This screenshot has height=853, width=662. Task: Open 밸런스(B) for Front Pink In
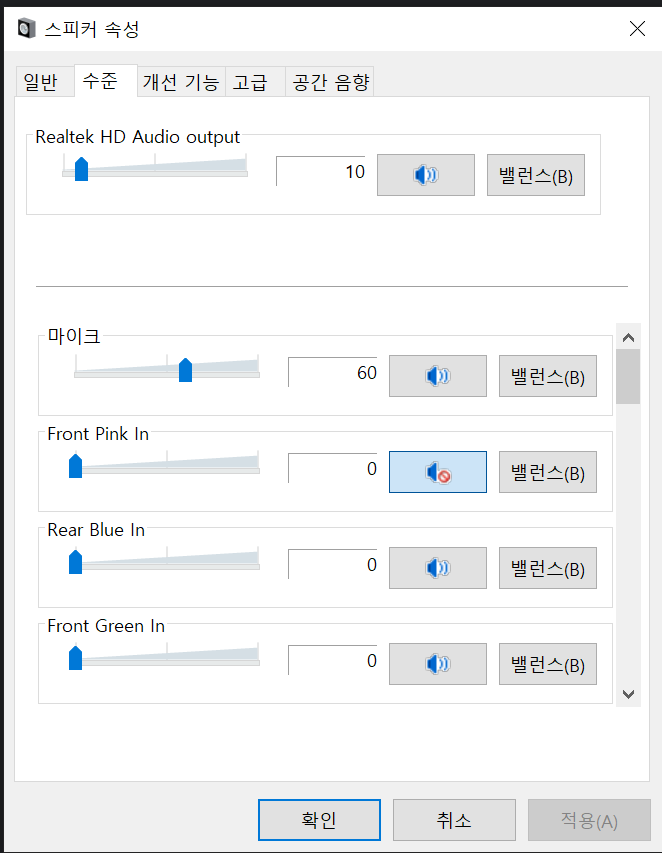click(548, 472)
